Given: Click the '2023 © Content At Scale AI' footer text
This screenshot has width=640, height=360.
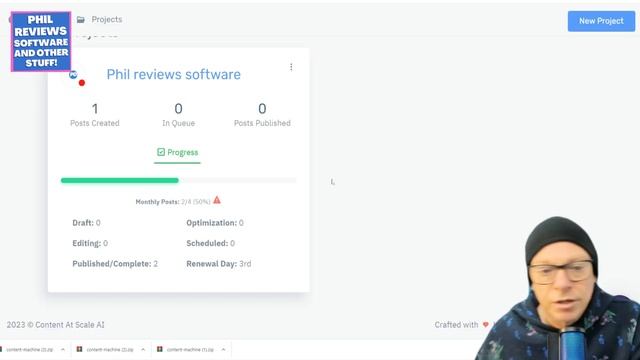Looking at the screenshot, I should pyautogui.click(x=56, y=325).
